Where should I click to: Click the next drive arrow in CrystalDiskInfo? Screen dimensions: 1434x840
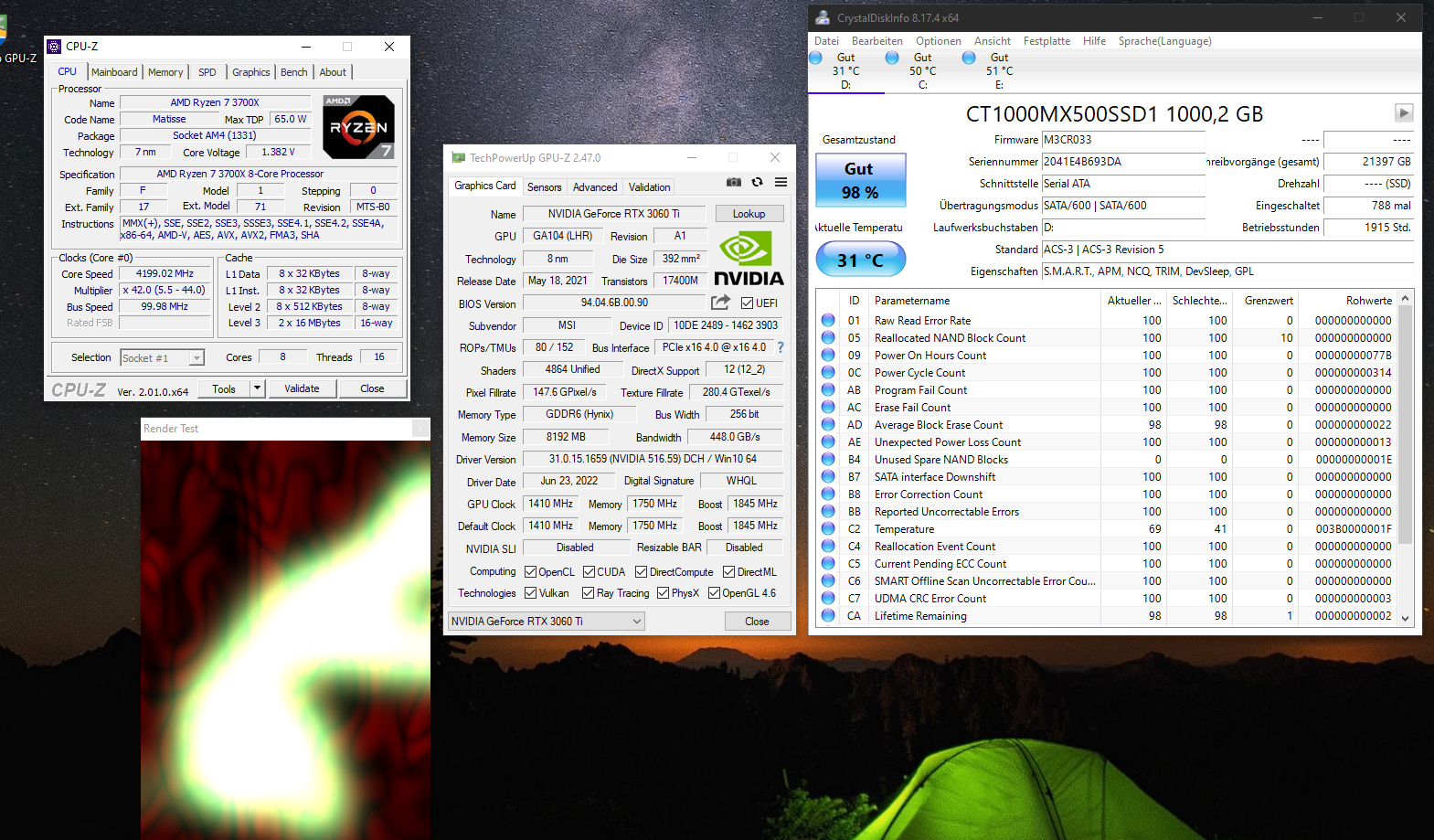pyautogui.click(x=1404, y=112)
